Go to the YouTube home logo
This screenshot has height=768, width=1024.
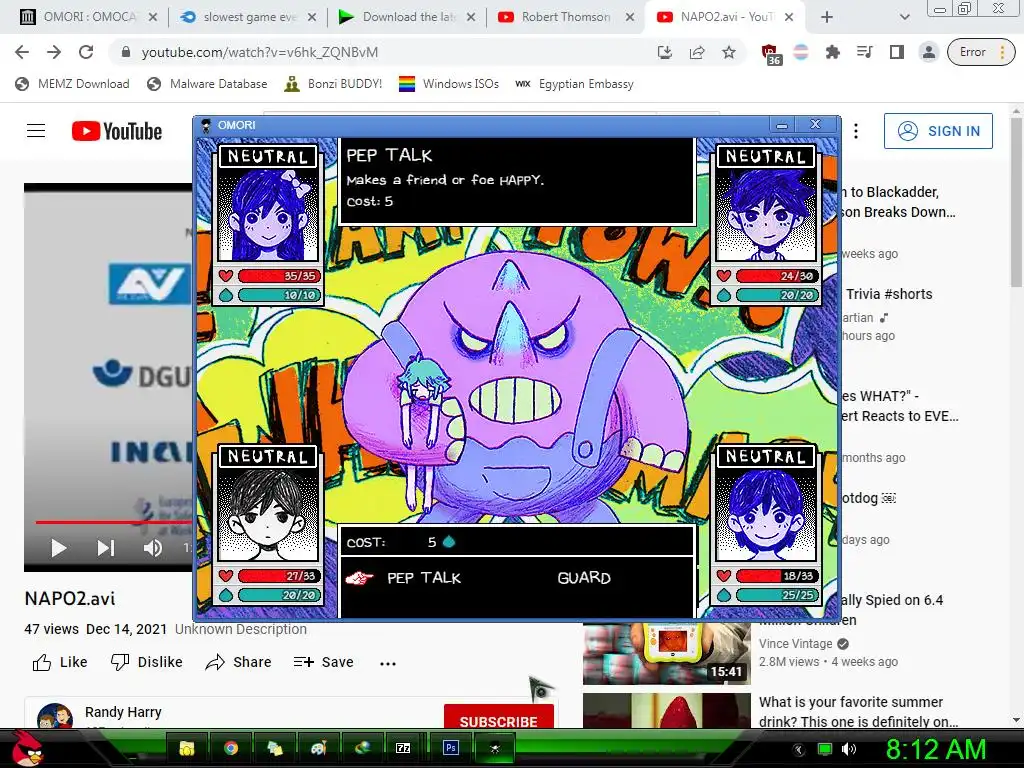pos(117,131)
